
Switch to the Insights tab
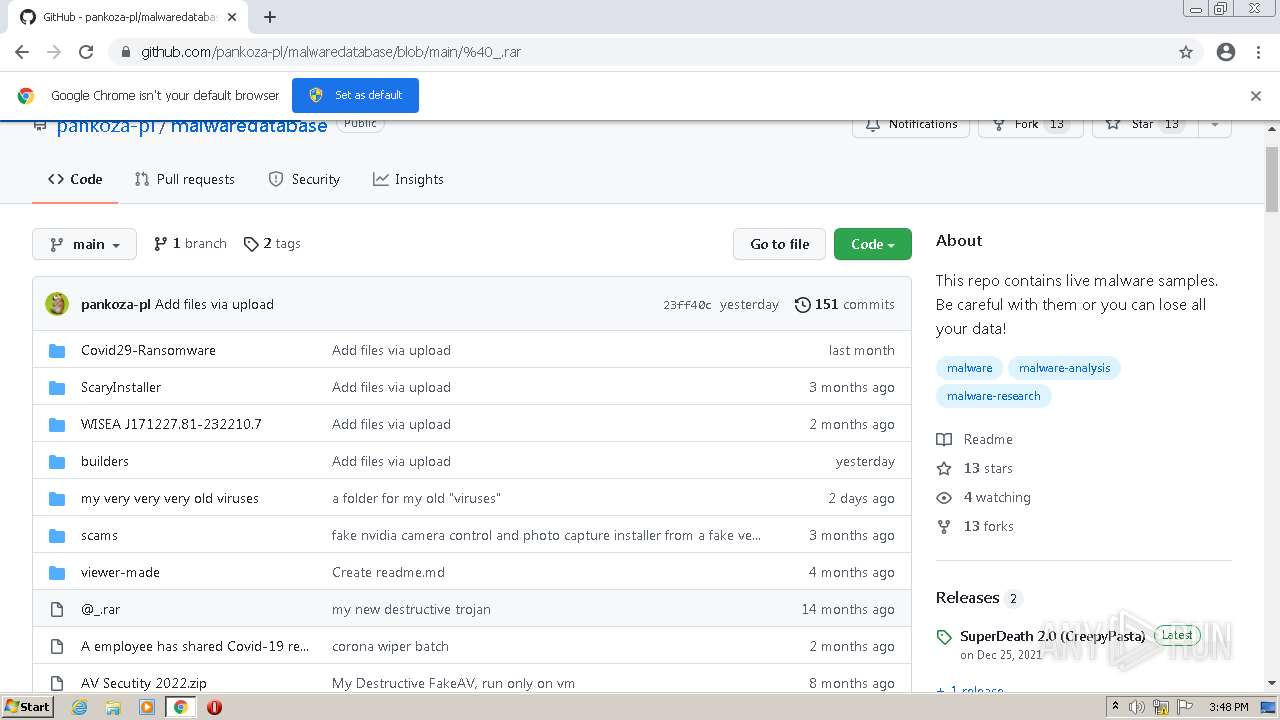pos(408,179)
